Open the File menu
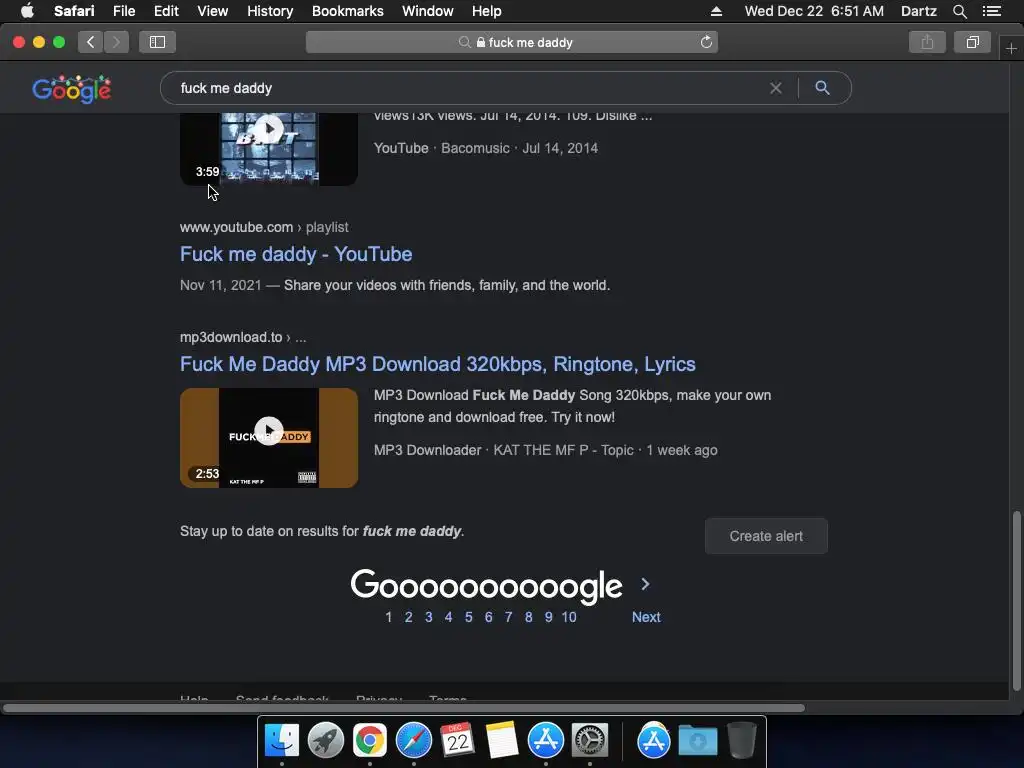Image resolution: width=1024 pixels, height=768 pixels. (x=123, y=11)
